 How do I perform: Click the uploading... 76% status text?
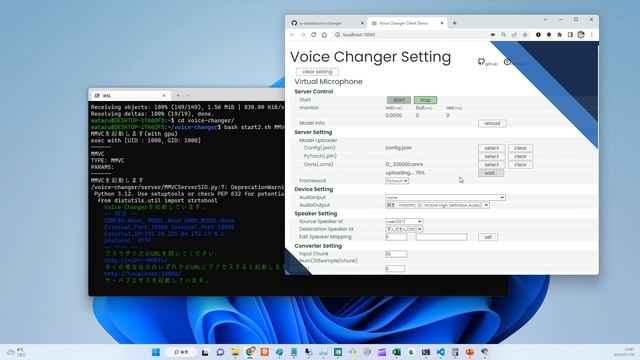405,173
